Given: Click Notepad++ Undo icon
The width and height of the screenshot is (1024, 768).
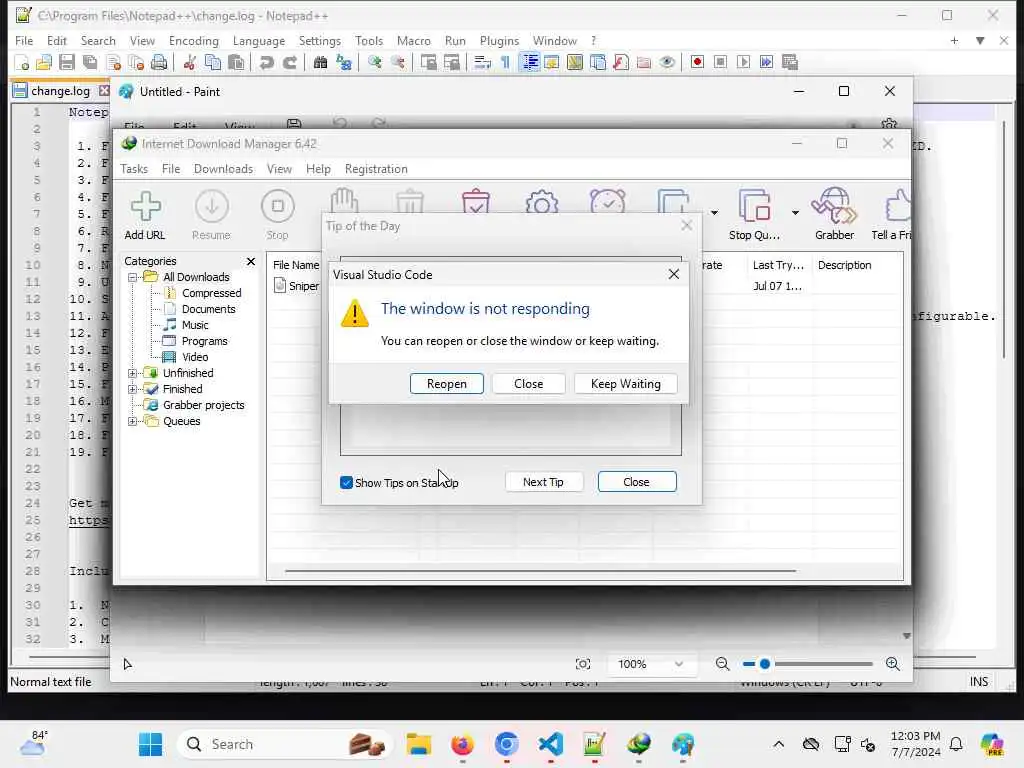Looking at the screenshot, I should [266, 63].
